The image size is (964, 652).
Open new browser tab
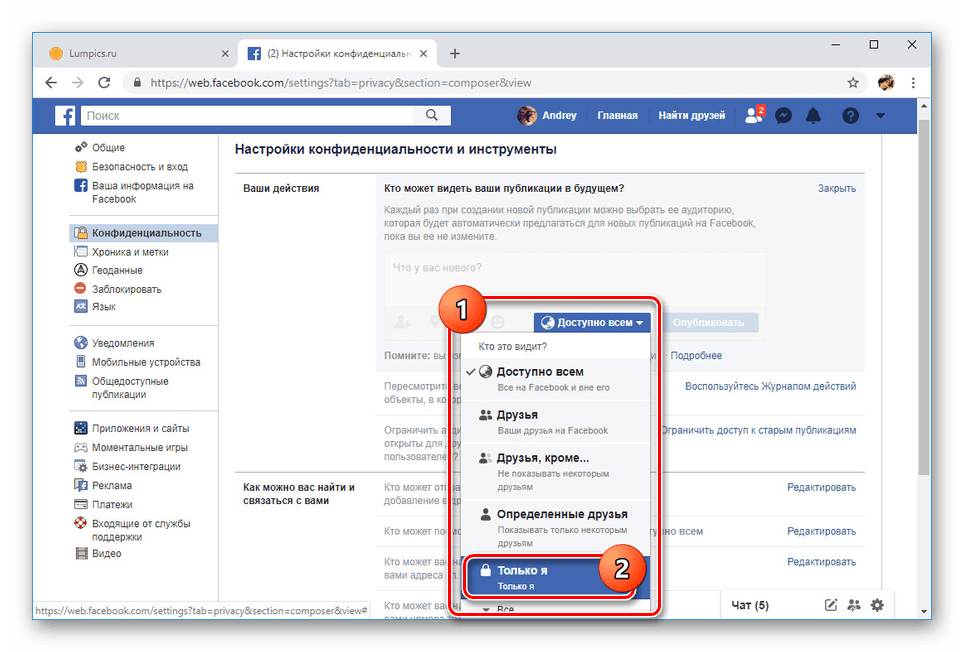(x=454, y=53)
